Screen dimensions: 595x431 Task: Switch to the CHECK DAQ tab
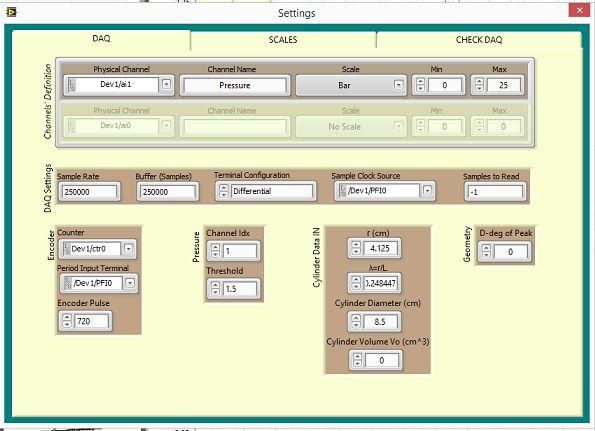click(x=479, y=39)
